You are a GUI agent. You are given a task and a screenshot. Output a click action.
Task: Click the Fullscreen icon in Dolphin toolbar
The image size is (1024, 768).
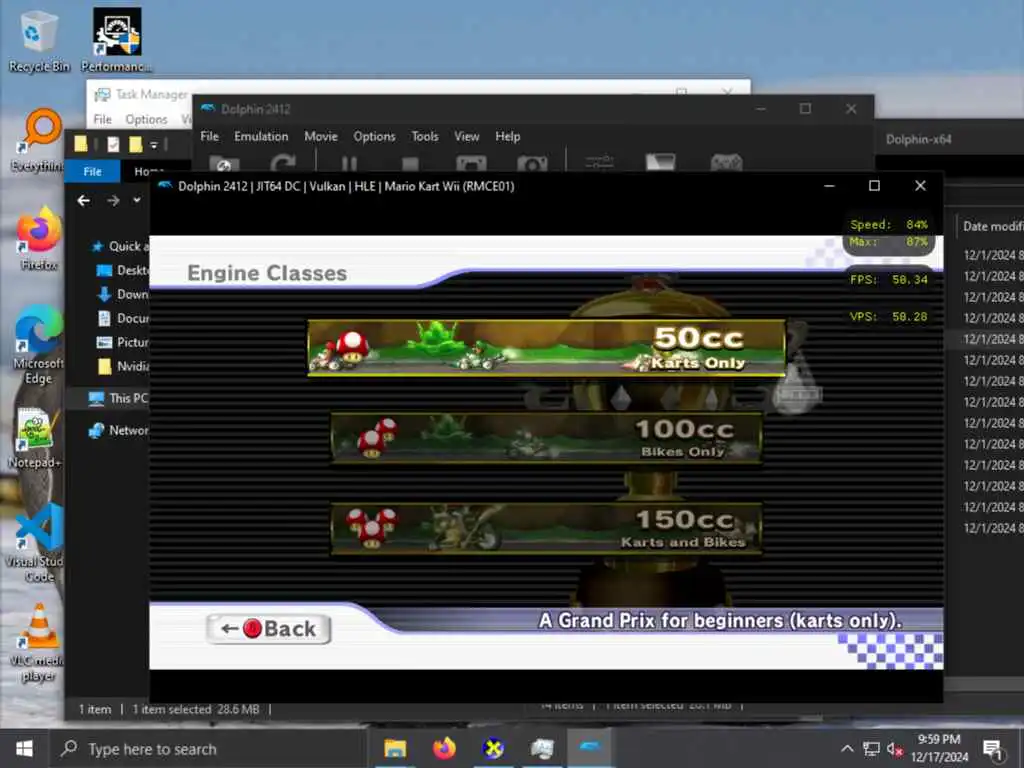pos(471,163)
